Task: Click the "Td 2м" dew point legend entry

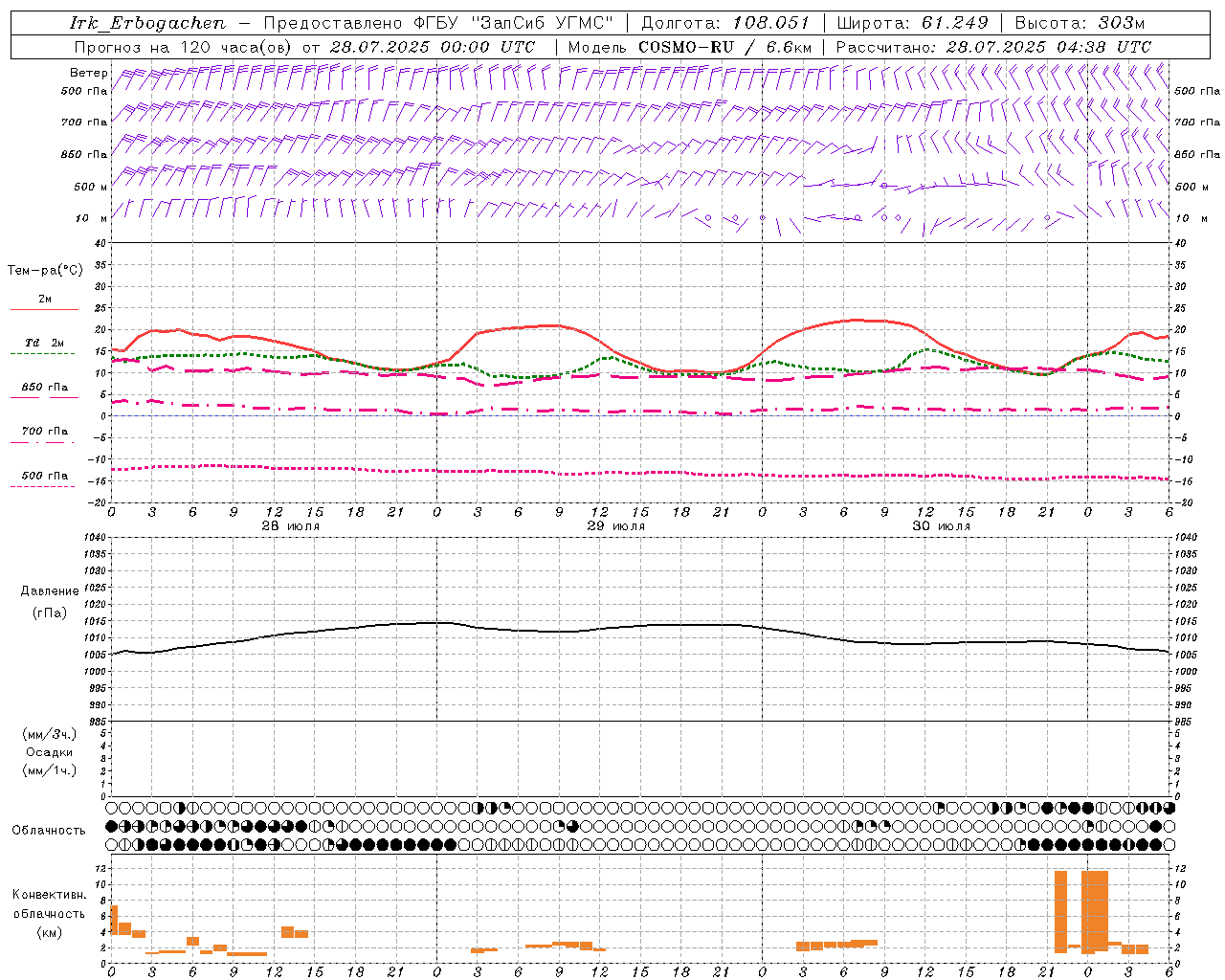Action: pyautogui.click(x=45, y=343)
